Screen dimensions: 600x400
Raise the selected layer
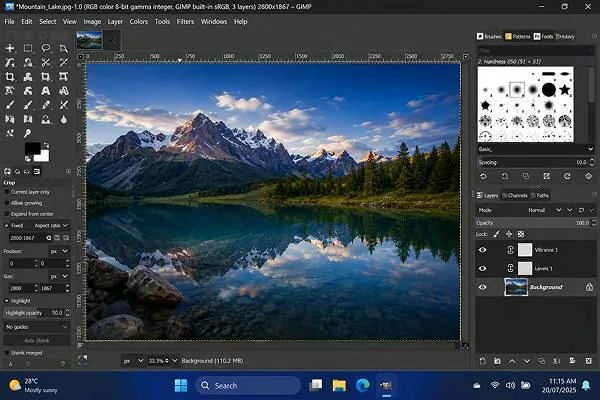512,361
